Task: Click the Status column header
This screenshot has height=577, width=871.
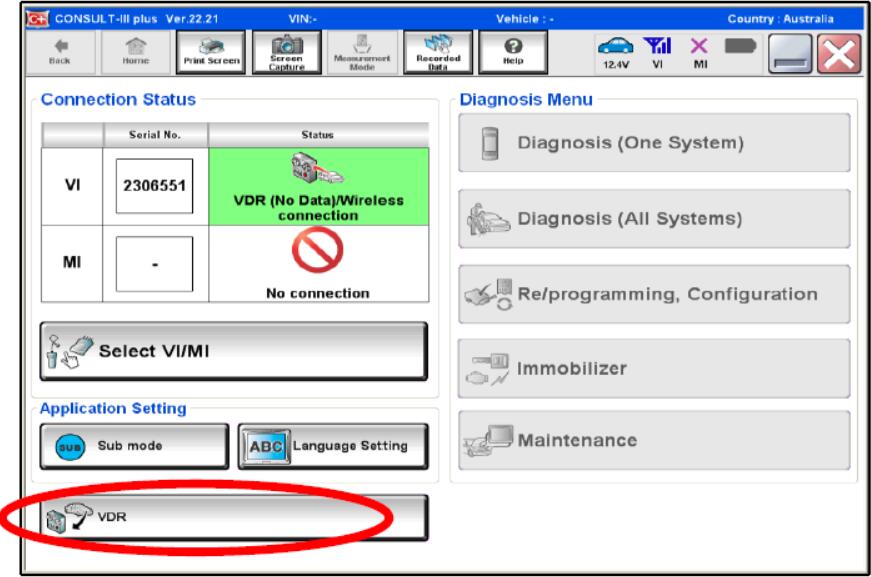Action: tap(318, 135)
